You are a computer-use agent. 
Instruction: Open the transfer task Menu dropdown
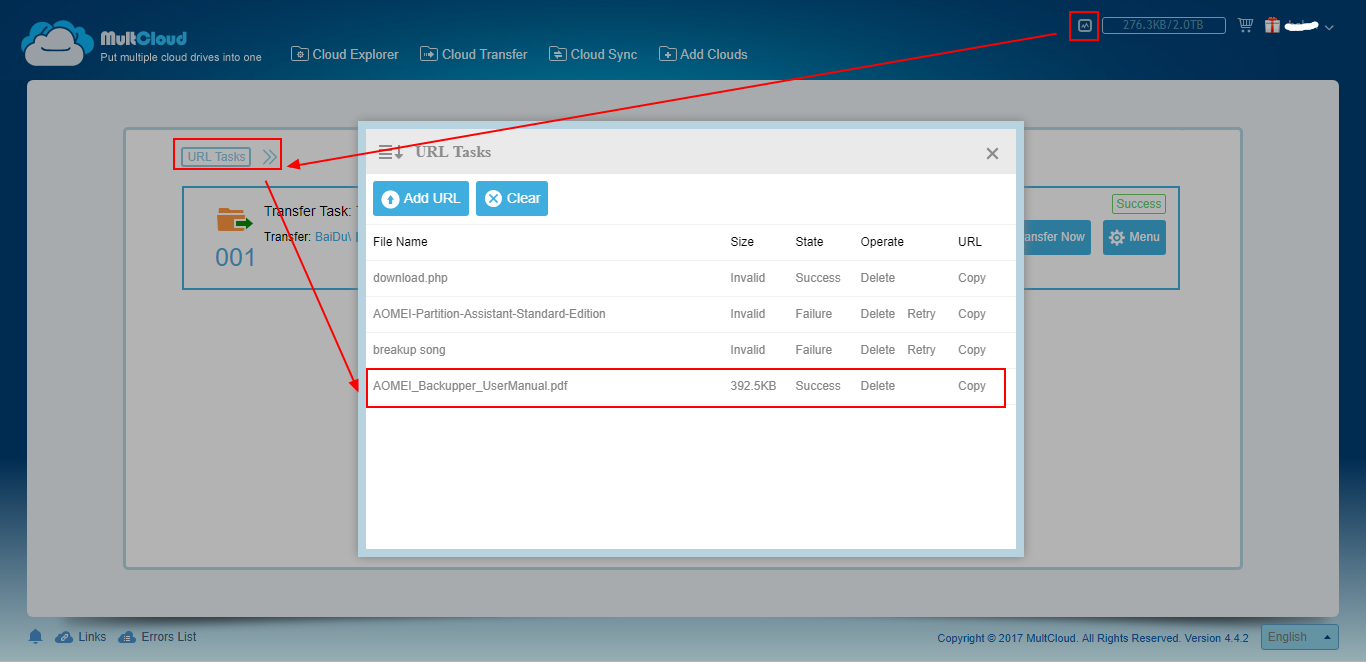(1134, 237)
